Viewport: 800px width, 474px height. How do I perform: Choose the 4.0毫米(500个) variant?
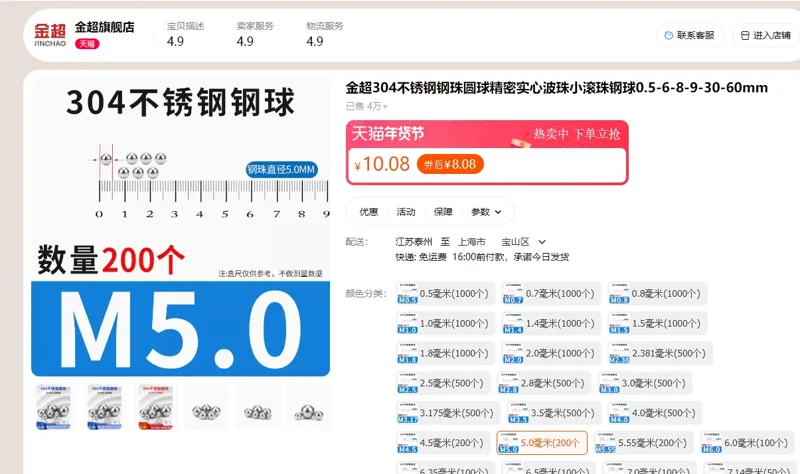pos(655,413)
